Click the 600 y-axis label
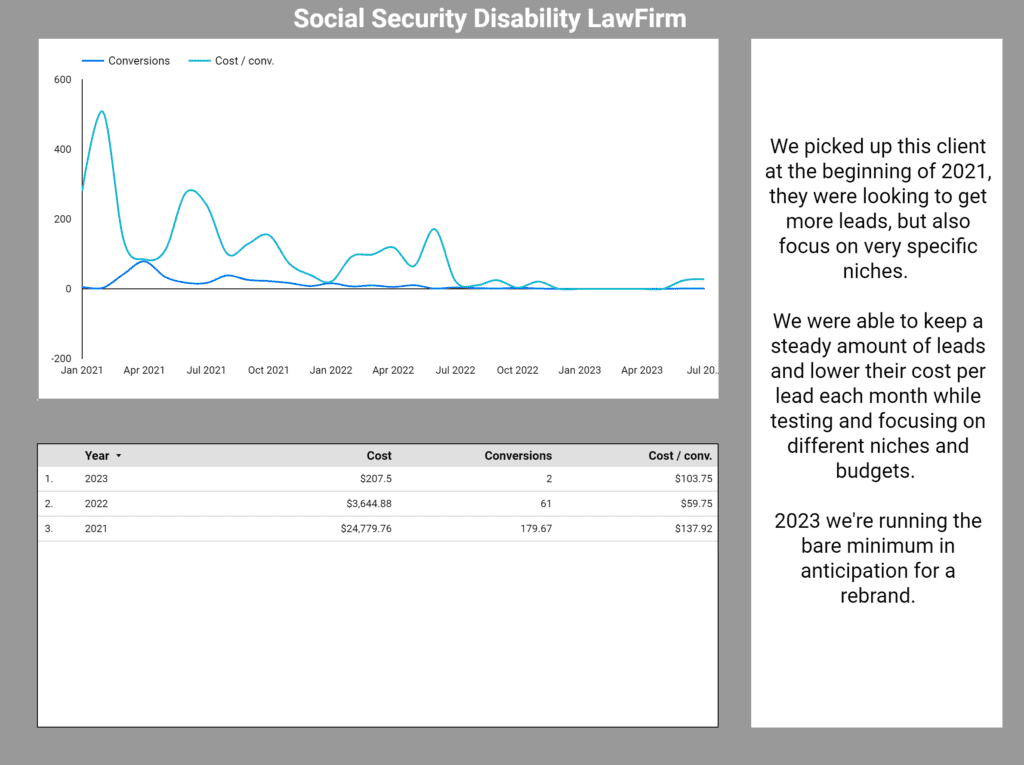The image size is (1024, 765). click(x=62, y=80)
